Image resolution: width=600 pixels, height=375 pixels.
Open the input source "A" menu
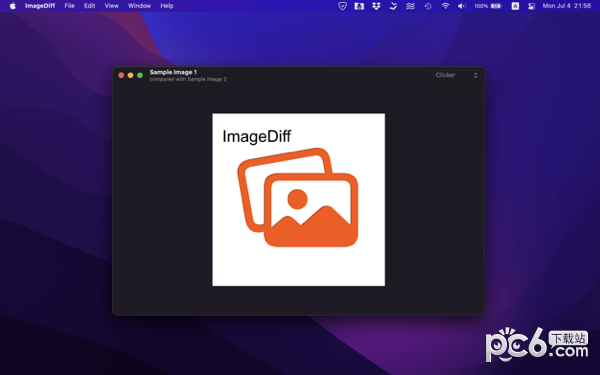515,6
